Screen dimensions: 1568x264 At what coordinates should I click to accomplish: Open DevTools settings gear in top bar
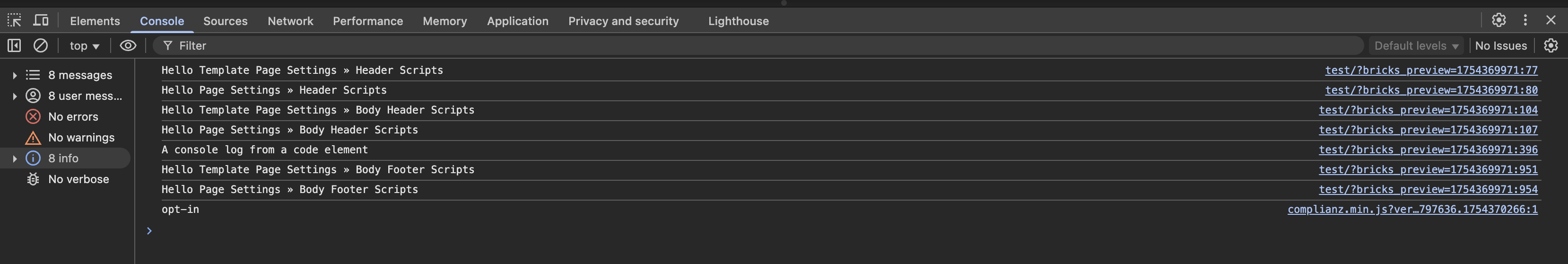pos(1498,20)
